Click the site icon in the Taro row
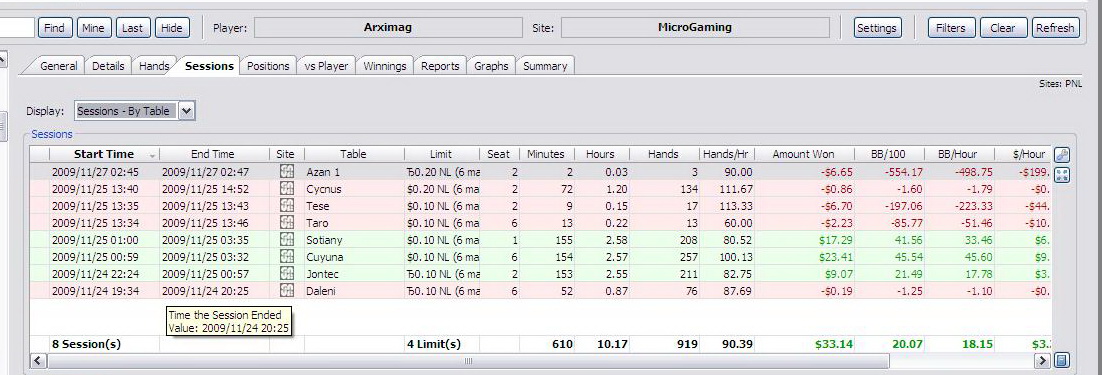The width and height of the screenshot is (1102, 375). tap(286, 222)
